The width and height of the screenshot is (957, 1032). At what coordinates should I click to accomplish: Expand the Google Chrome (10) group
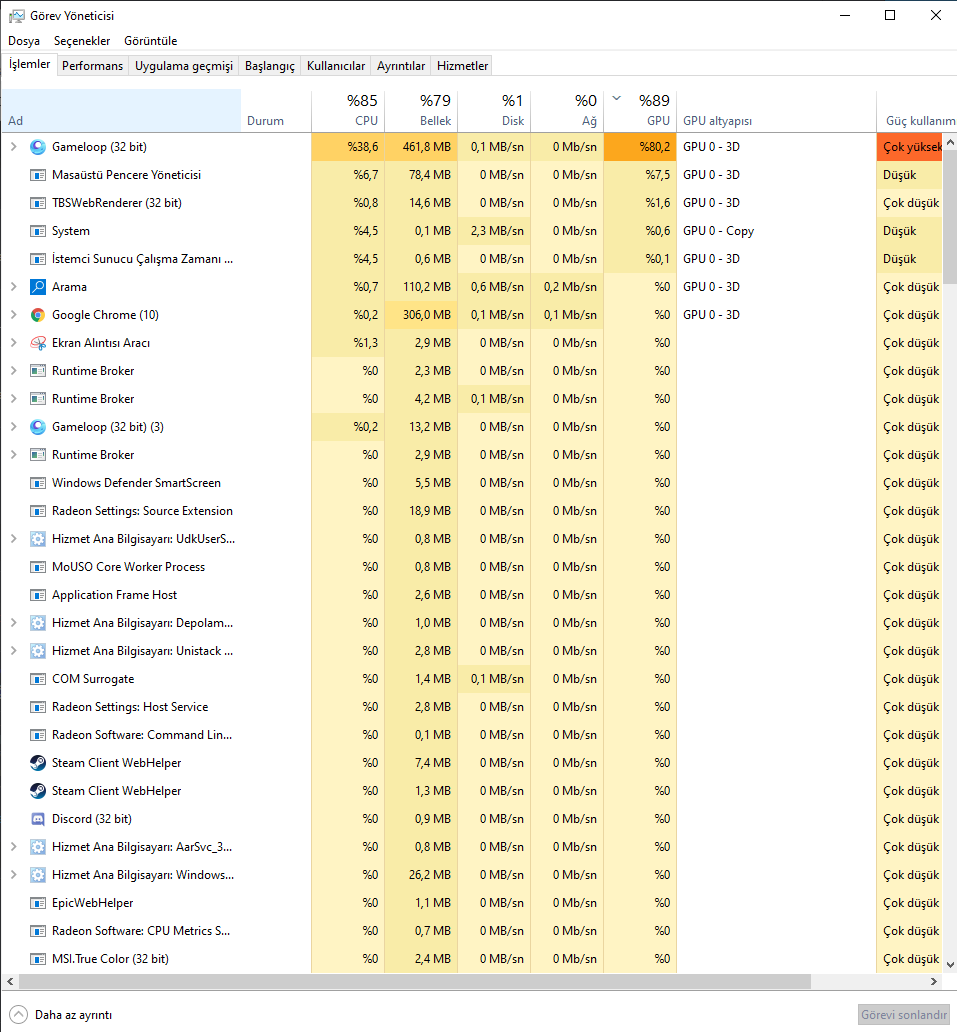coord(13,315)
